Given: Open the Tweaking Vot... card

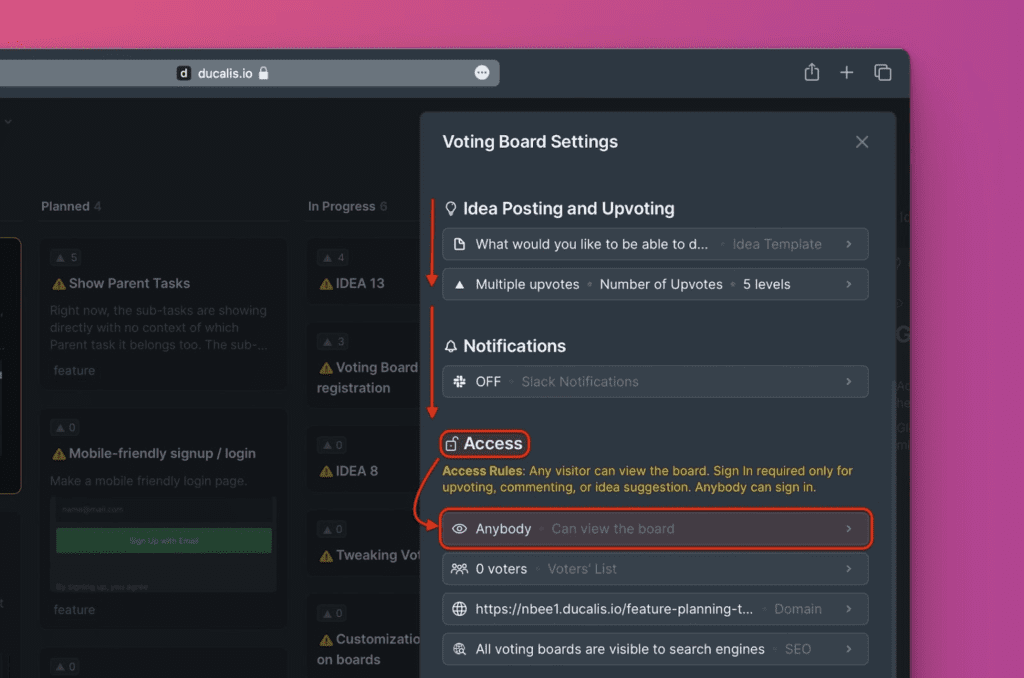Looking at the screenshot, I should (x=363, y=543).
